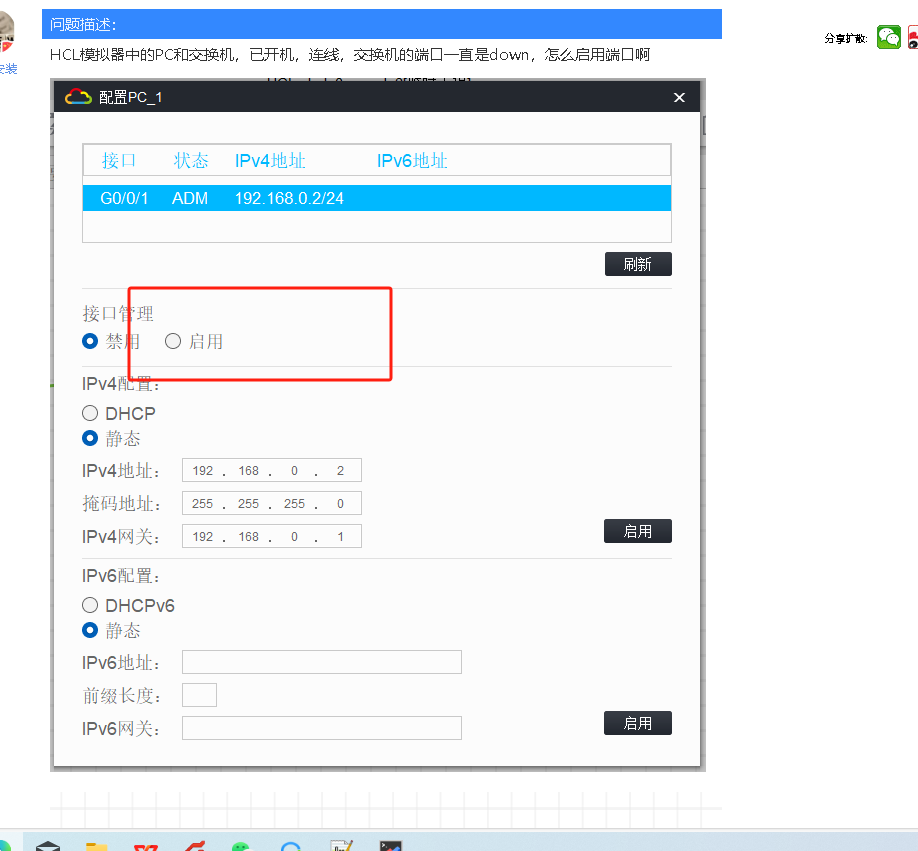Focus the IPv6网关 input field
This screenshot has width=918, height=851.
pos(322,728)
